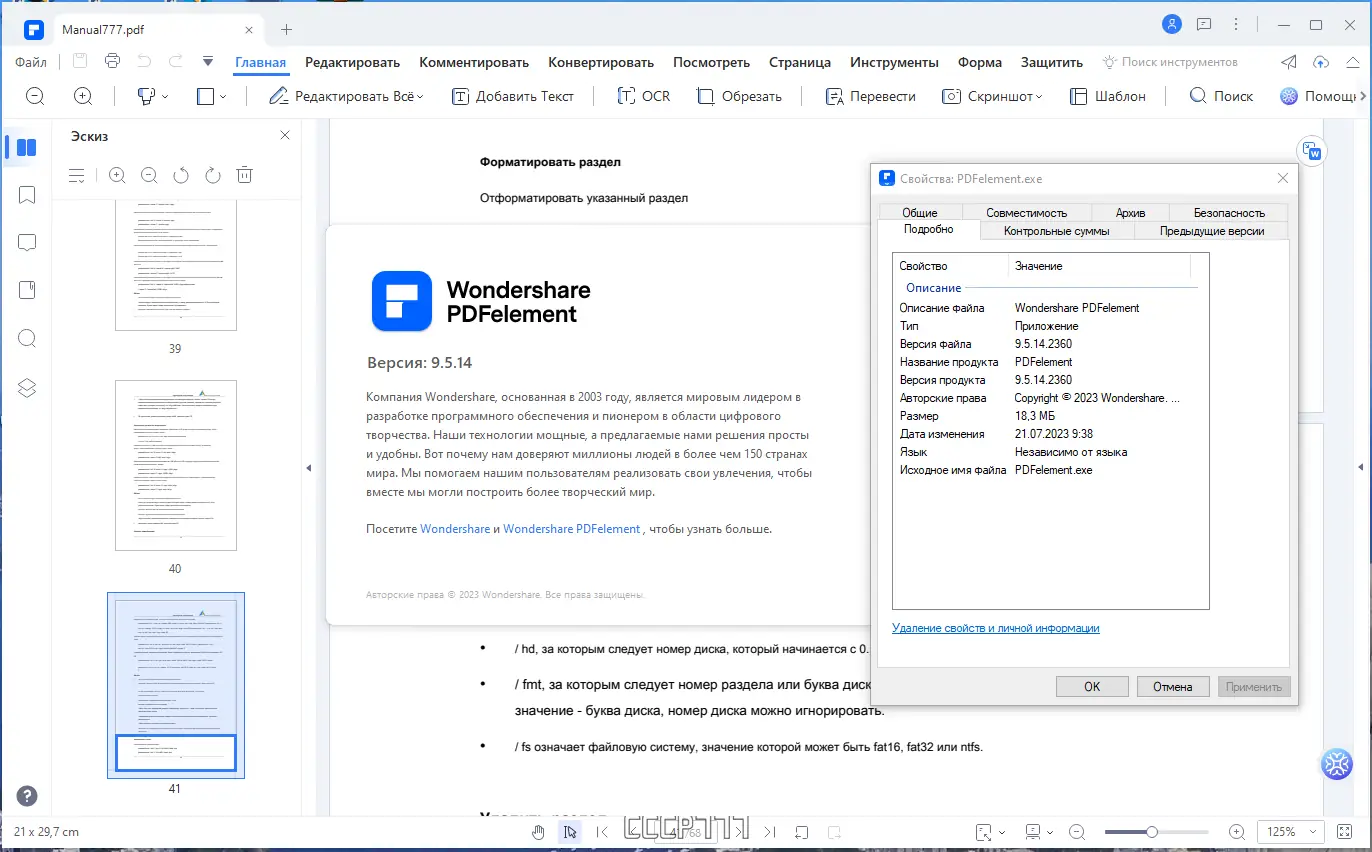Open Эскиз panel options list menu
The image size is (1372, 852).
77,175
